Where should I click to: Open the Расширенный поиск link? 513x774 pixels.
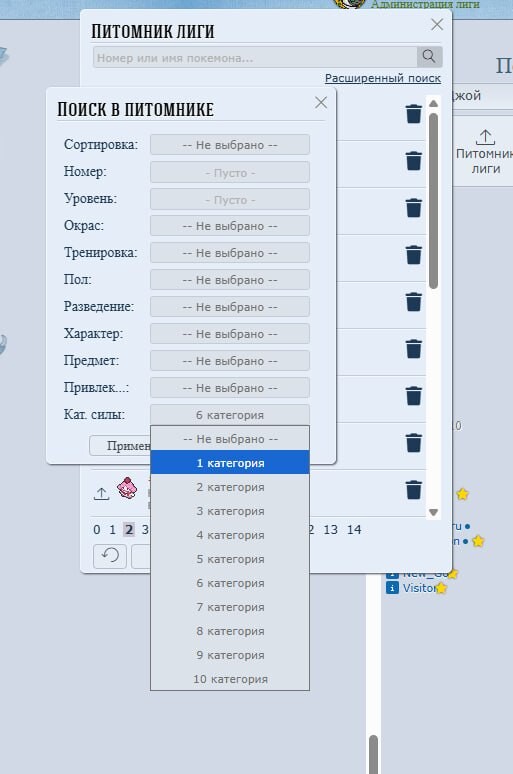pos(383,78)
